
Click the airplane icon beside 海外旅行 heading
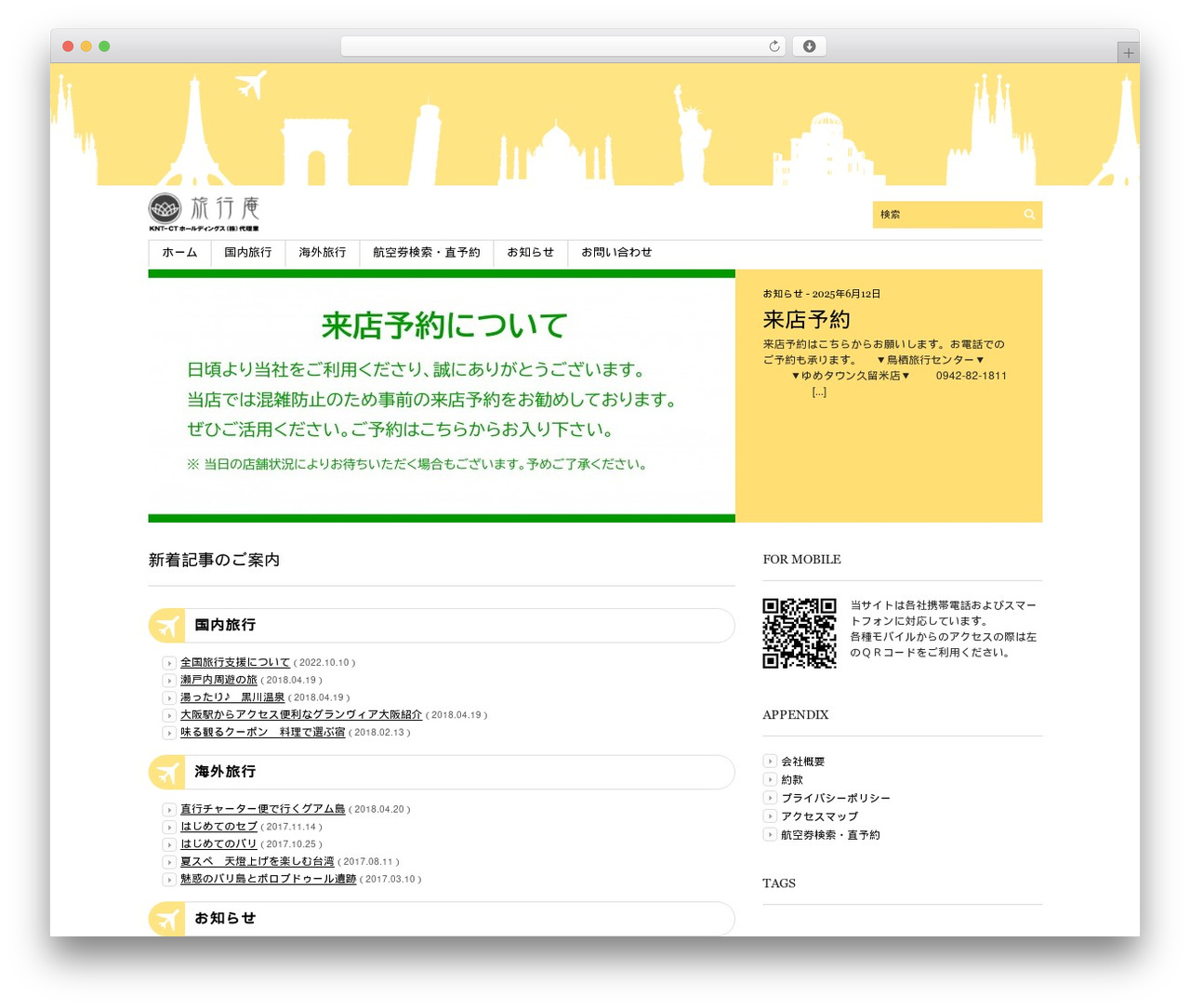(167, 773)
